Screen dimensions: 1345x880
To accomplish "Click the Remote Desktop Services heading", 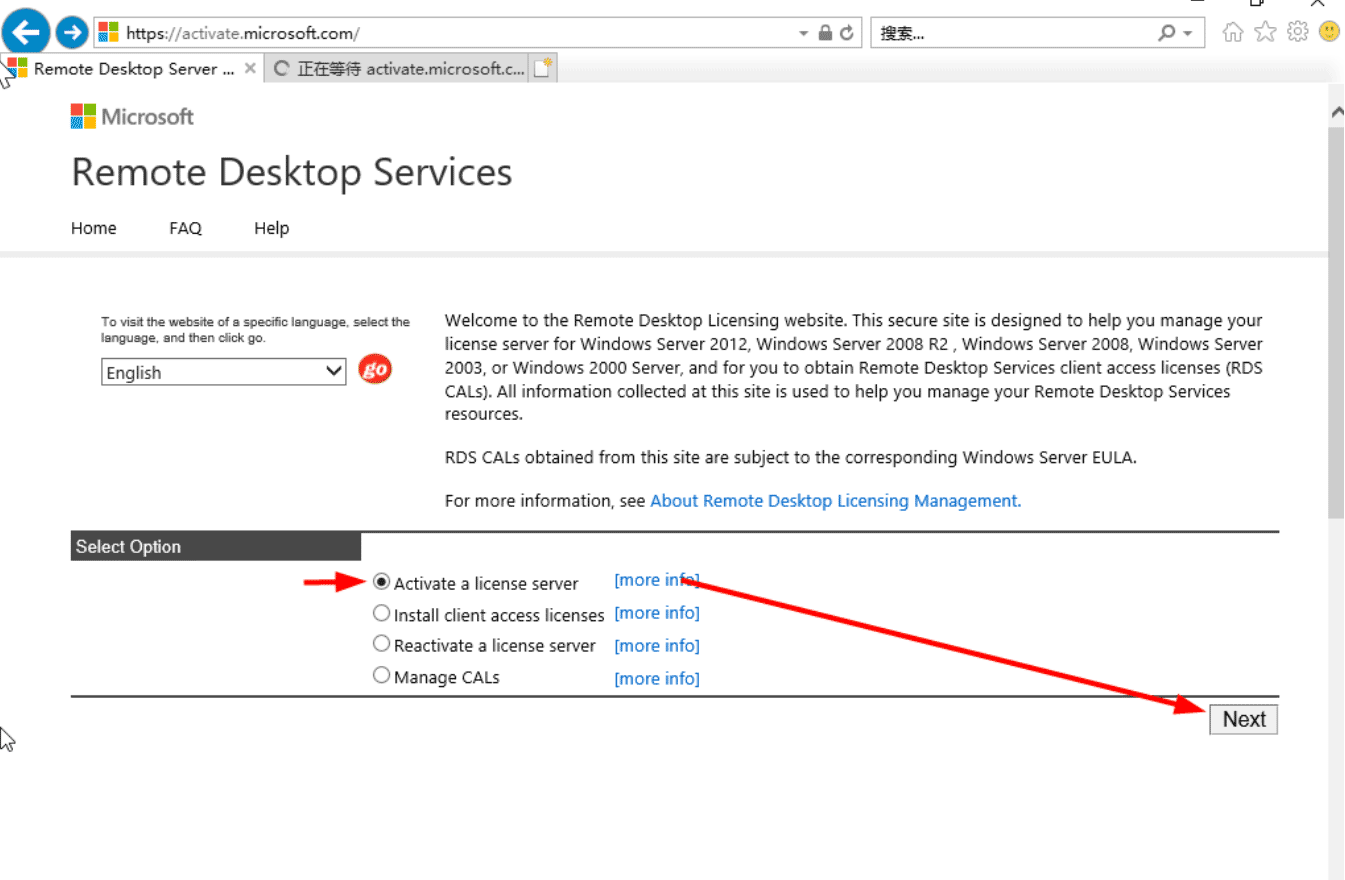I will pyautogui.click(x=292, y=172).
